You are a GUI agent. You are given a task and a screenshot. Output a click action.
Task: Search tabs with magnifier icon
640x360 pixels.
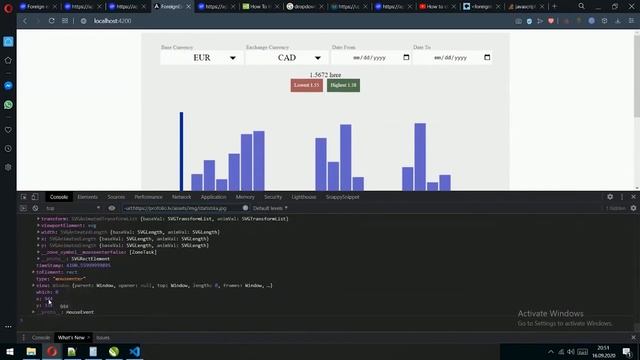tap(581, 6)
